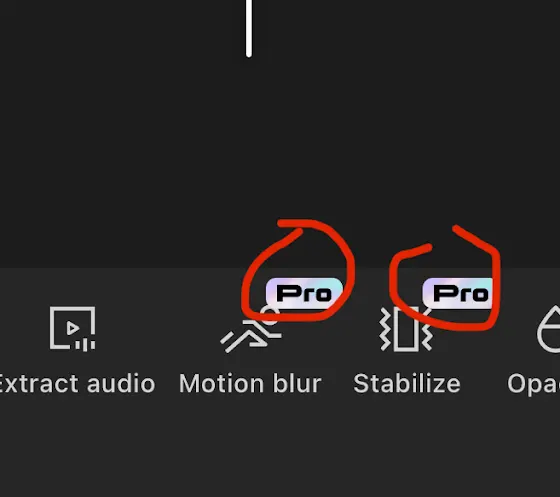Click the left wavy line of Stabilize icon
Image resolution: width=560 pixels, height=497 pixels.
click(385, 329)
